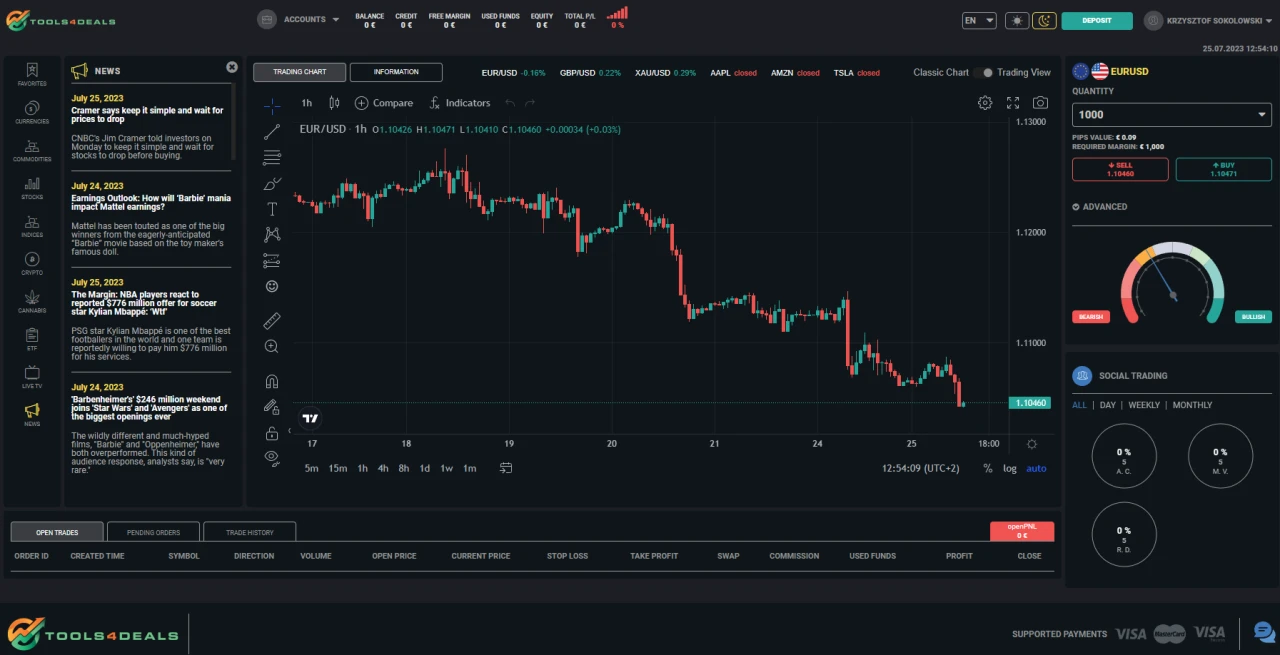Click the bearish/bullish sentiment gauge
1280x655 pixels.
click(1172, 282)
